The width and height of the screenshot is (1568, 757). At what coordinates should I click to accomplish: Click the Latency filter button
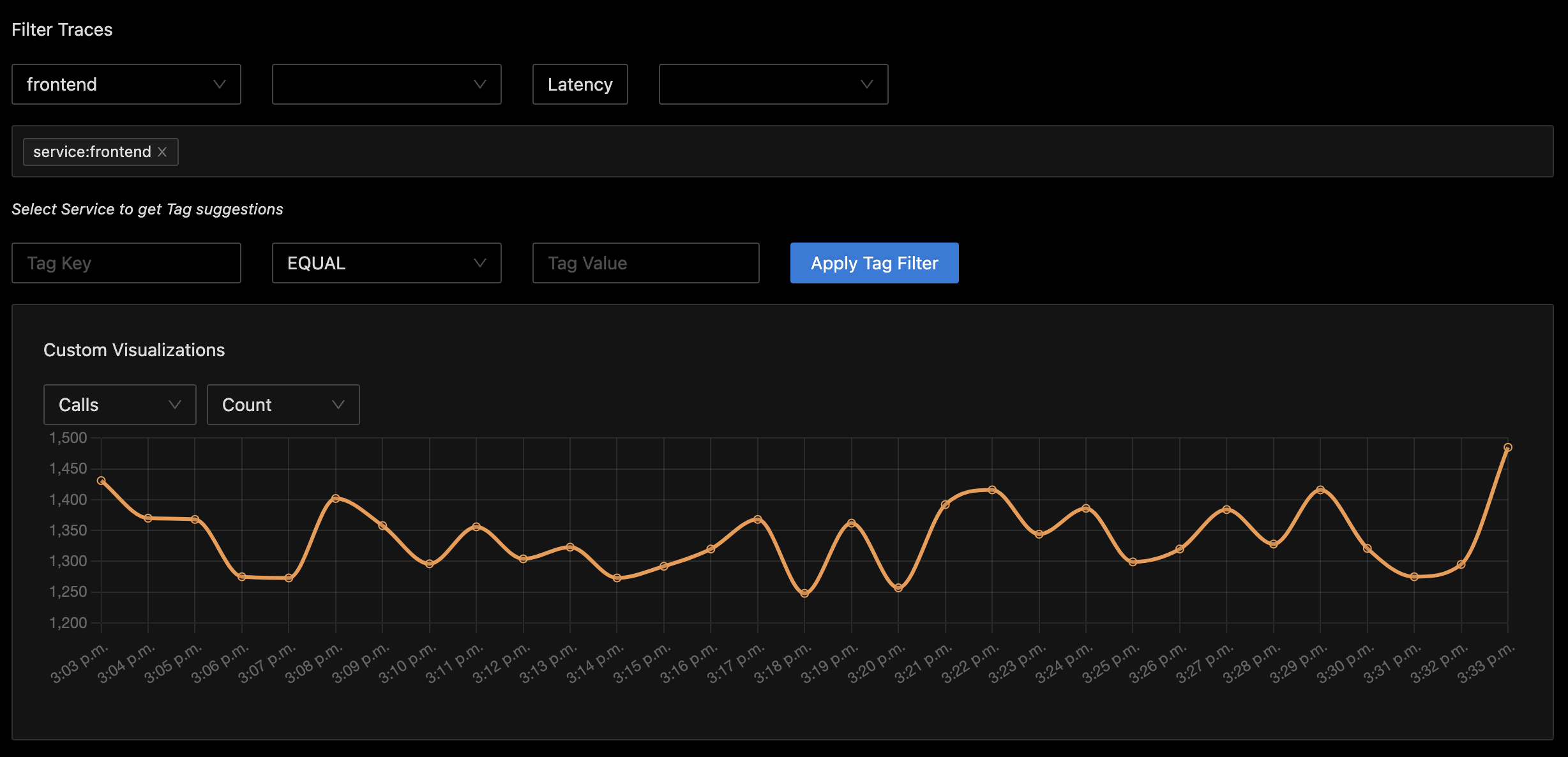(579, 84)
